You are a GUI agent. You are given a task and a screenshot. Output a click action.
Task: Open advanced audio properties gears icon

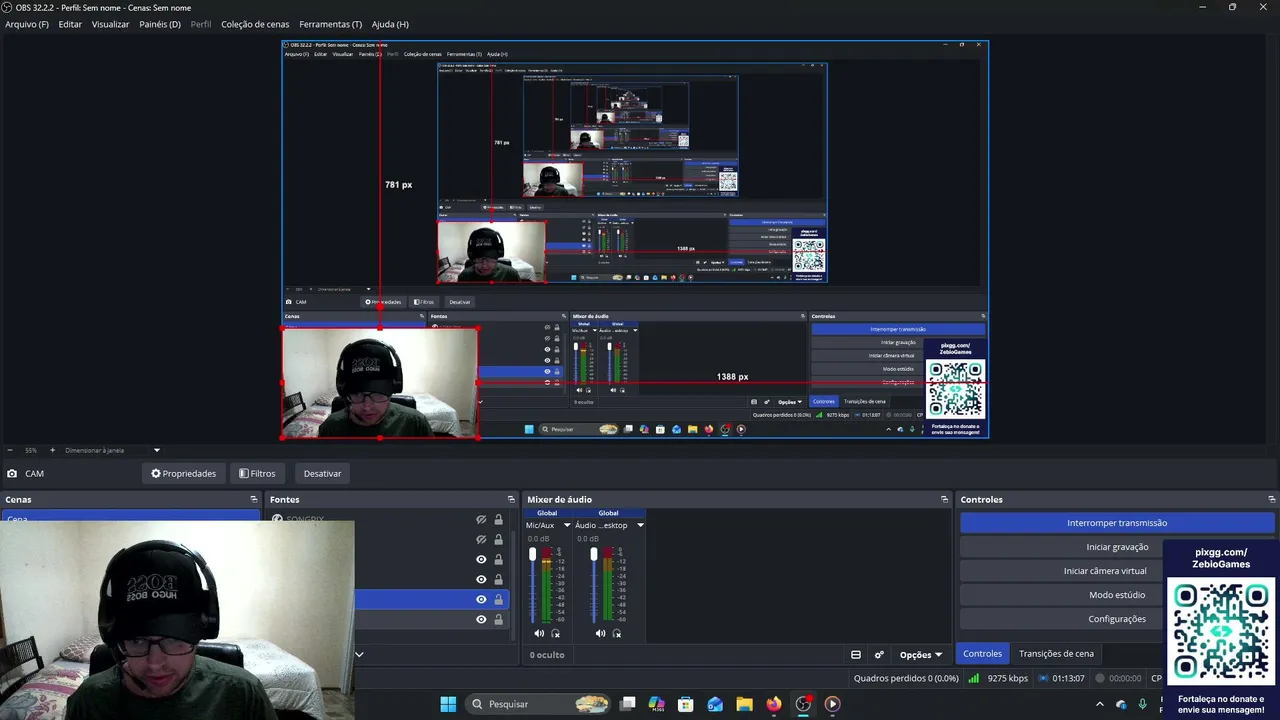coord(879,655)
